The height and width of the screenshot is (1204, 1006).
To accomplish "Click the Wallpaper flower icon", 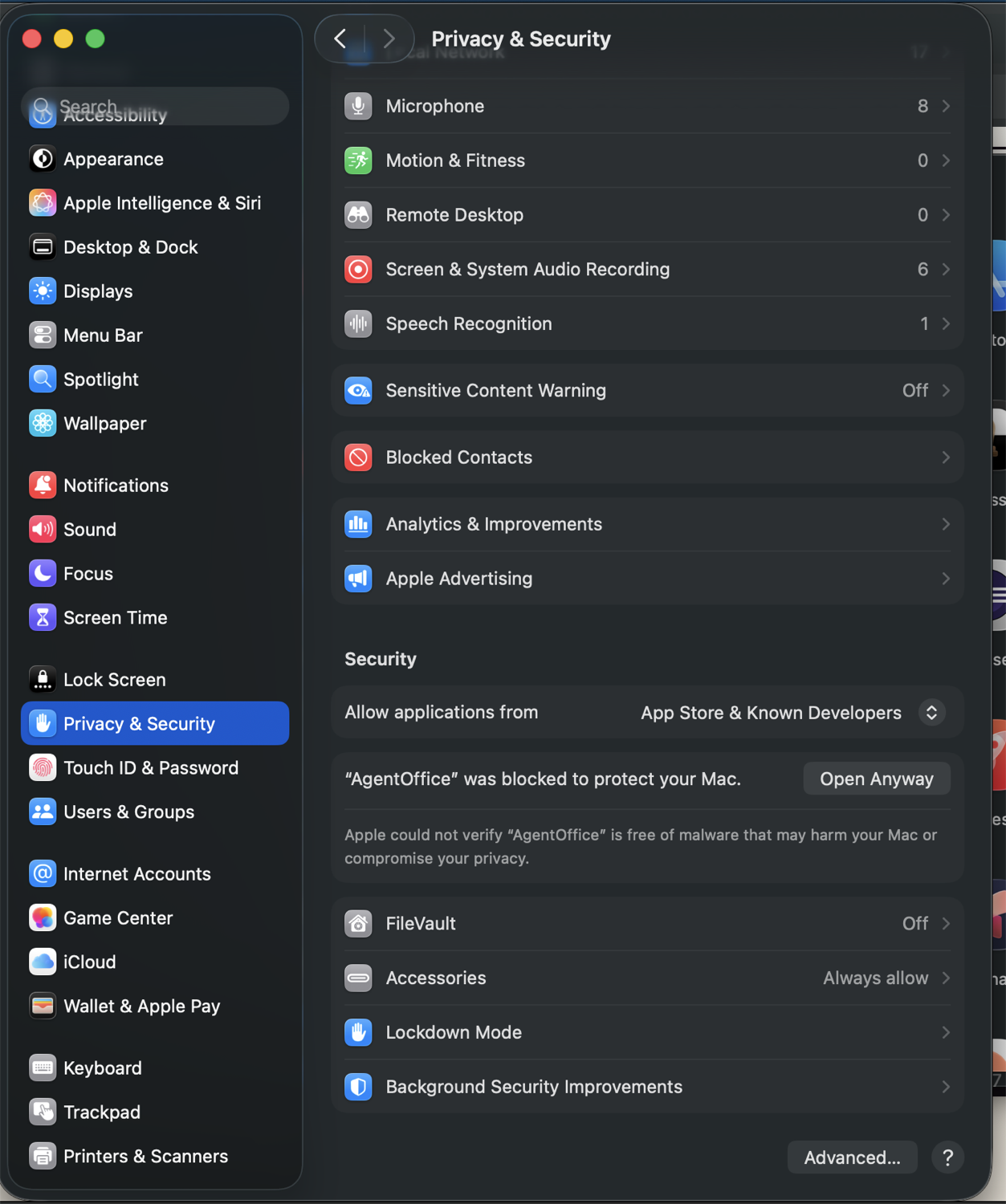I will coord(43,423).
